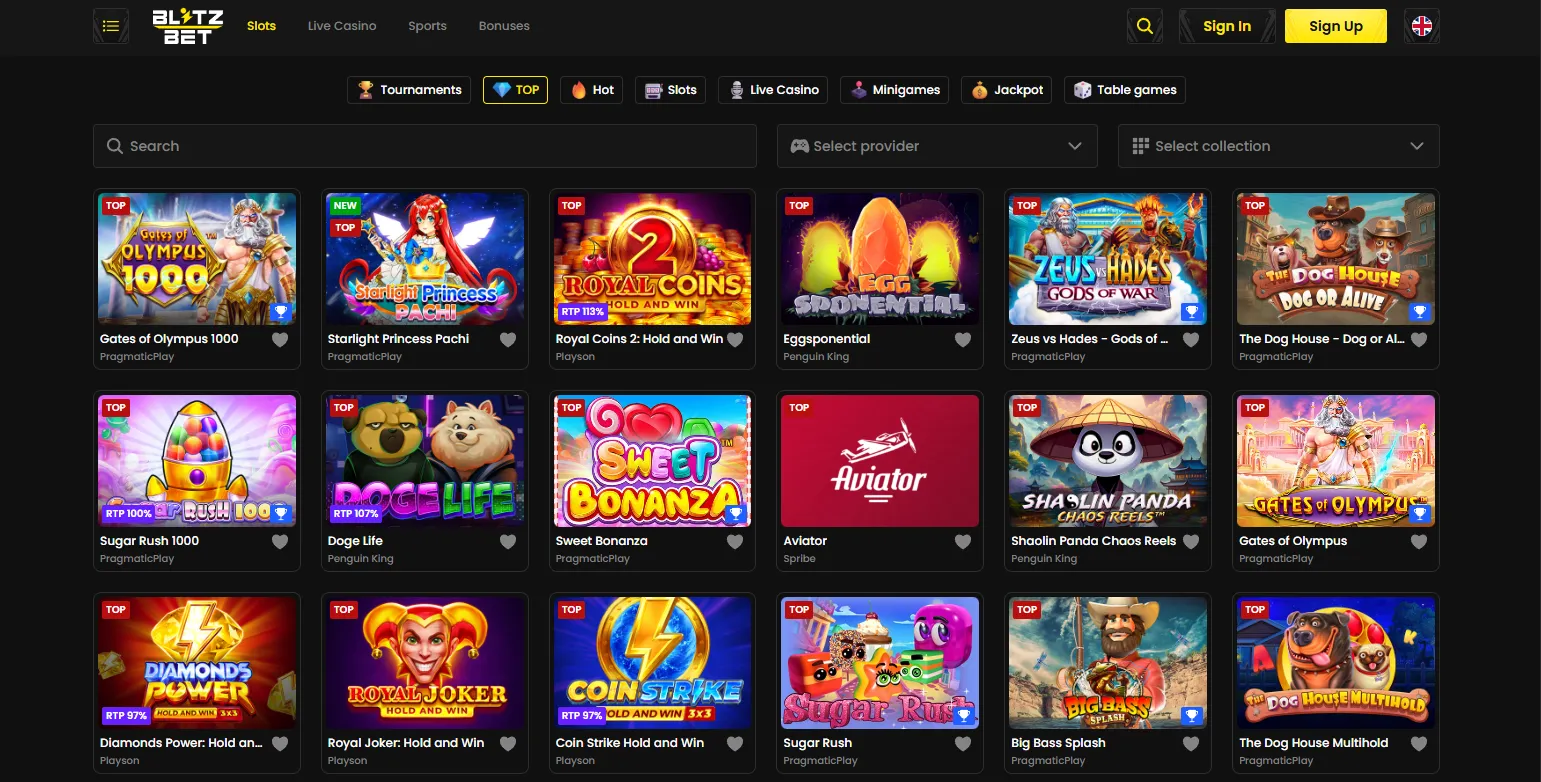Open the hamburger menu icon
1541x782 pixels.
tap(111, 26)
